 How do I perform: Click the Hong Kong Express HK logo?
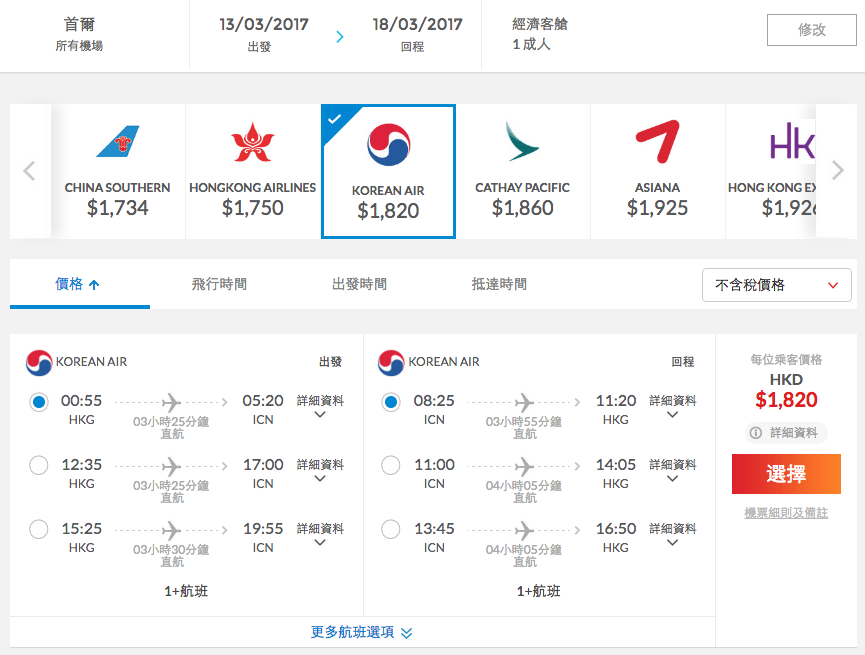click(x=792, y=141)
